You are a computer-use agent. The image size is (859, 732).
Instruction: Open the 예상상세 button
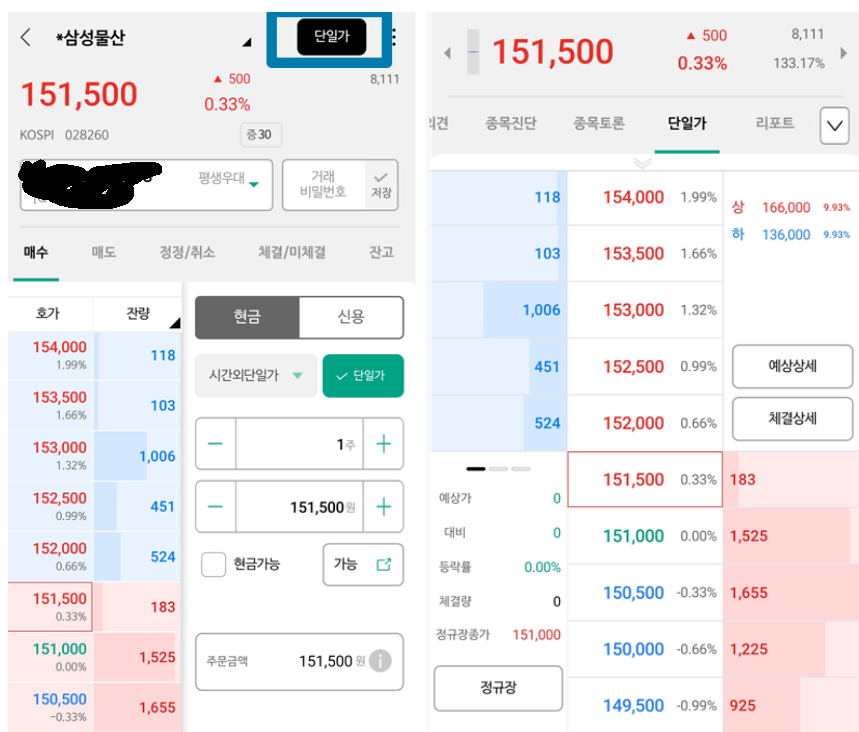click(792, 366)
